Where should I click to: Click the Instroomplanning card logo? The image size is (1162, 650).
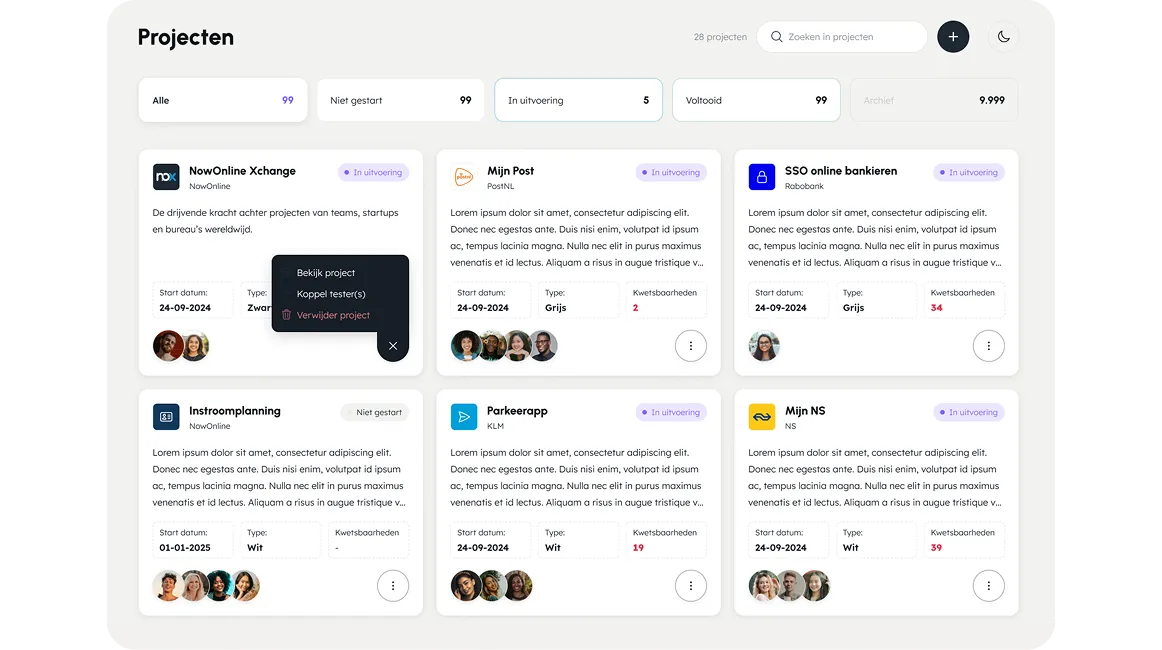165,416
